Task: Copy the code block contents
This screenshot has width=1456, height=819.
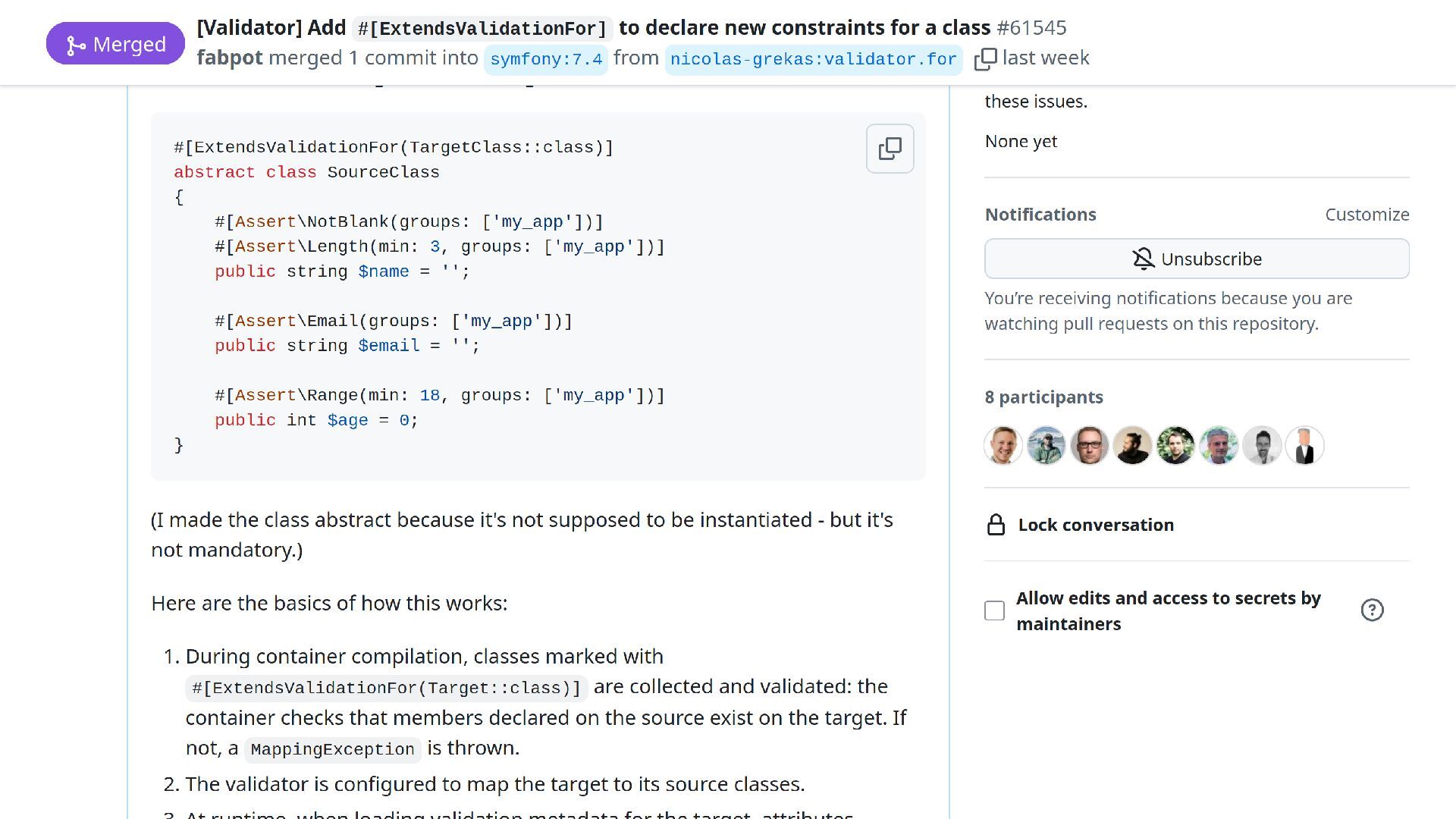Action: point(890,149)
